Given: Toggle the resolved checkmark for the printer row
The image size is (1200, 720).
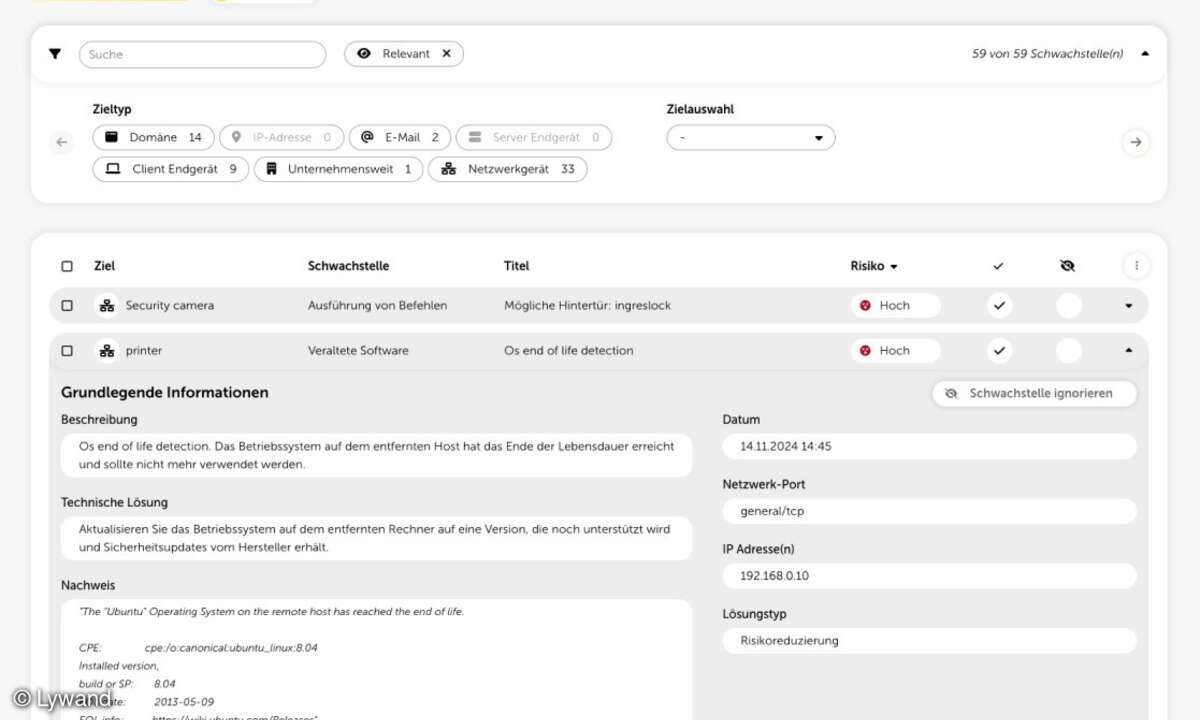Looking at the screenshot, I should point(999,351).
